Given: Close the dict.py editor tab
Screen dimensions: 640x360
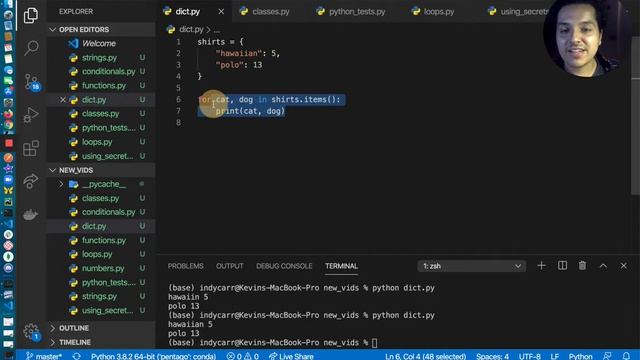Looking at the screenshot, I should pyautogui.click(x=221, y=11).
